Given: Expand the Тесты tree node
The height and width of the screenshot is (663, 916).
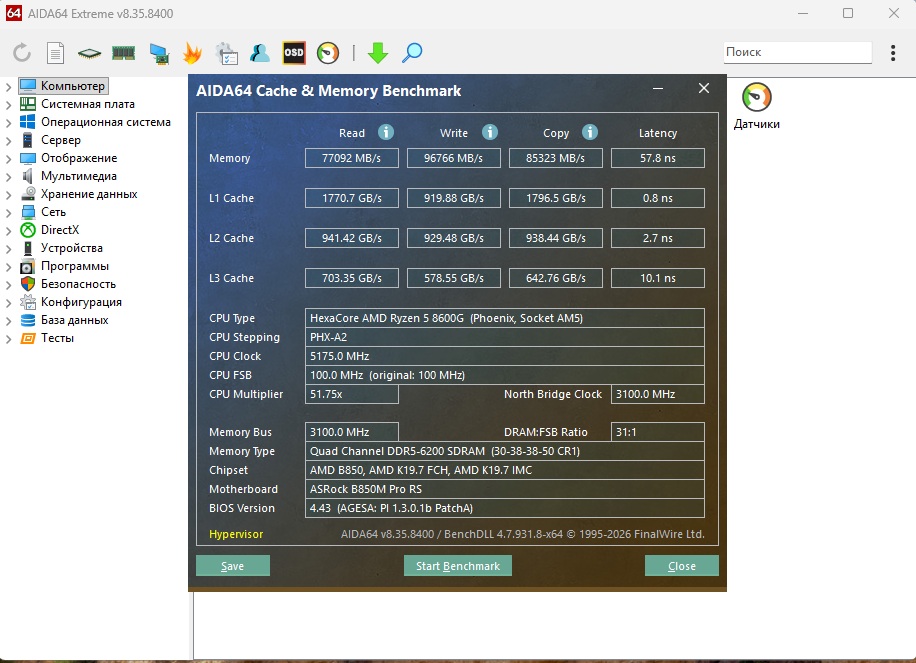Looking at the screenshot, I should 8,339.
